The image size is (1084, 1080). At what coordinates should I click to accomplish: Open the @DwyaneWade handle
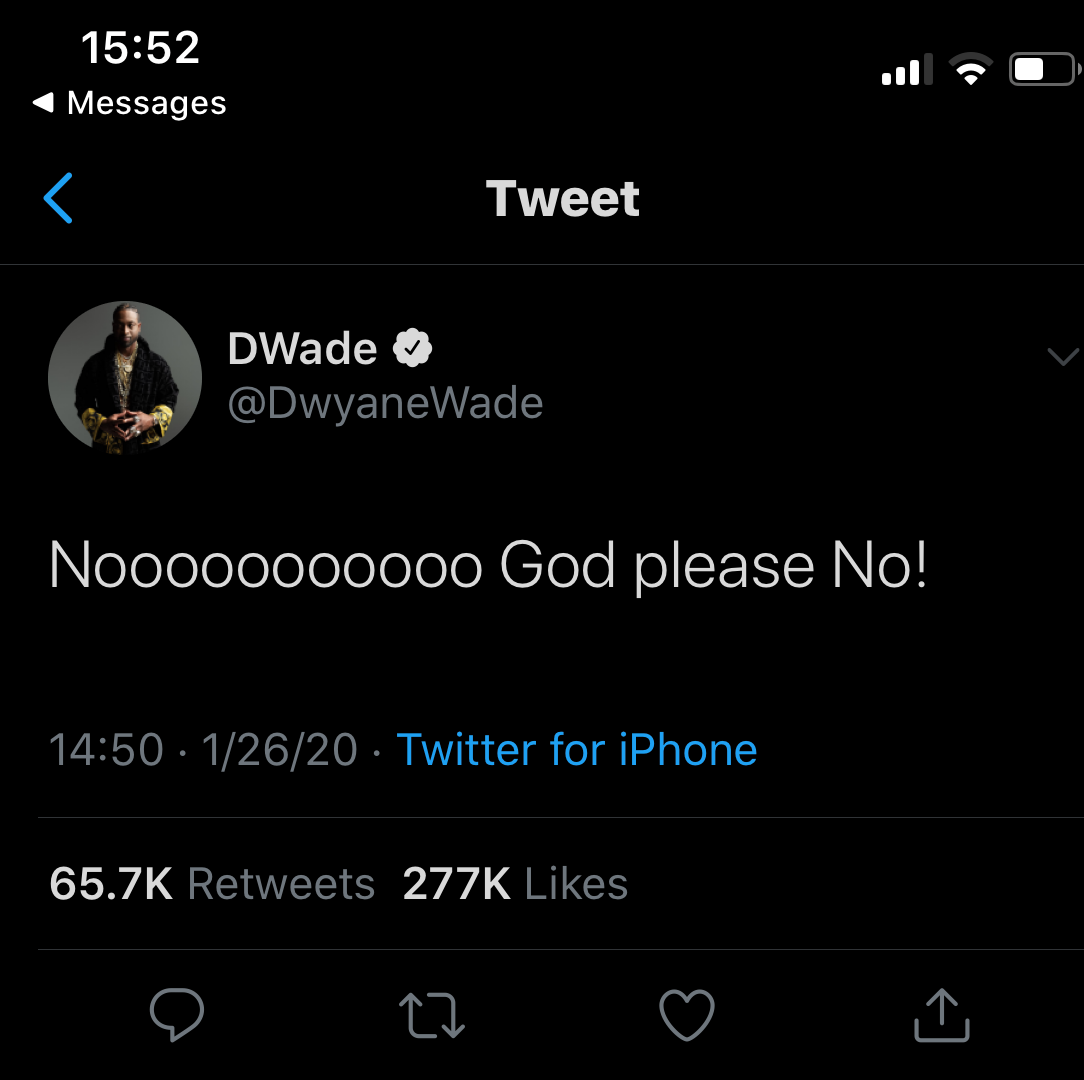tap(385, 403)
